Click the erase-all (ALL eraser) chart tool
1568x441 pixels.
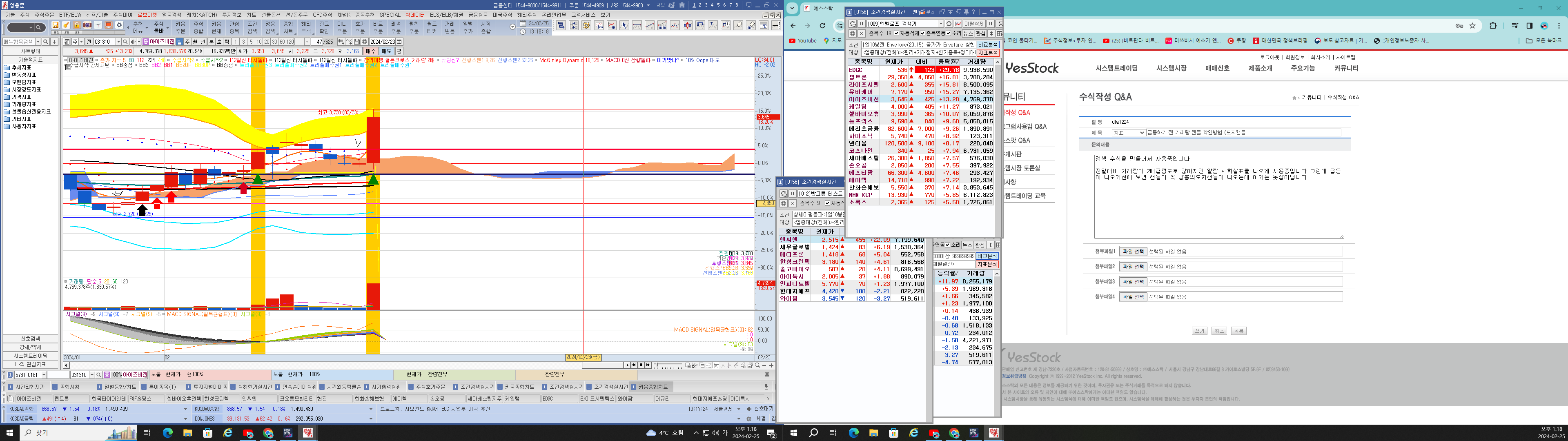pyautogui.click(x=751, y=26)
